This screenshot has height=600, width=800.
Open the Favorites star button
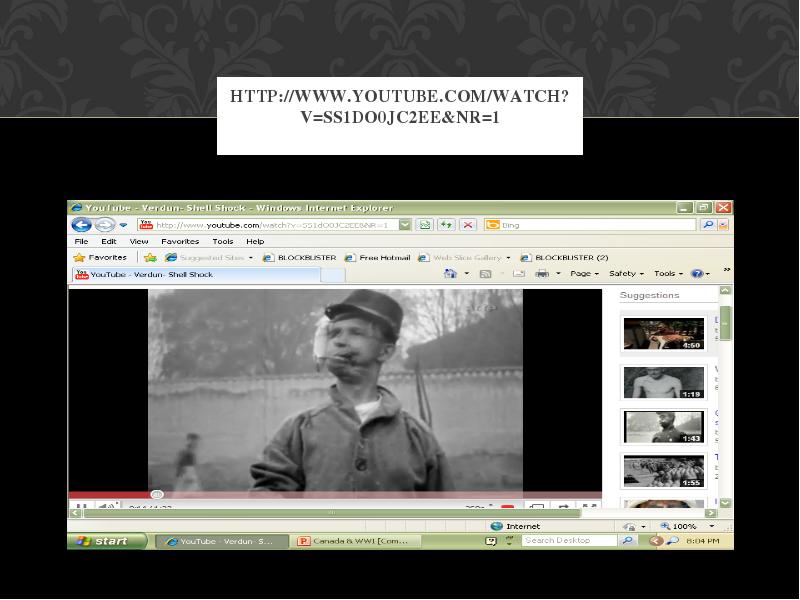tap(100, 258)
